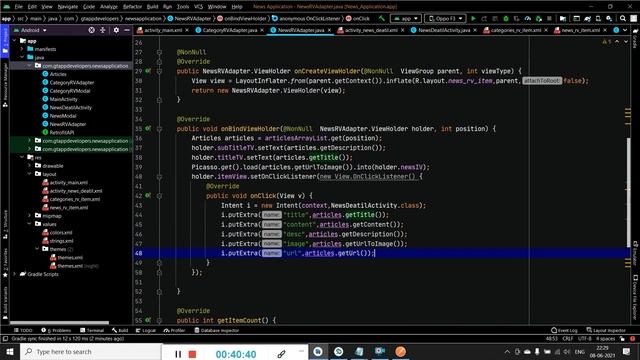Click the recorder link/annotate icon

[x=281, y=354]
